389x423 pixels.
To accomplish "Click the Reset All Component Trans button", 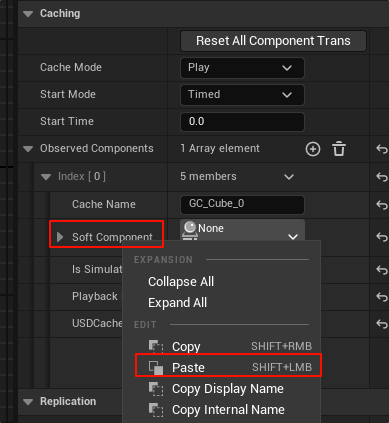I will (273, 41).
